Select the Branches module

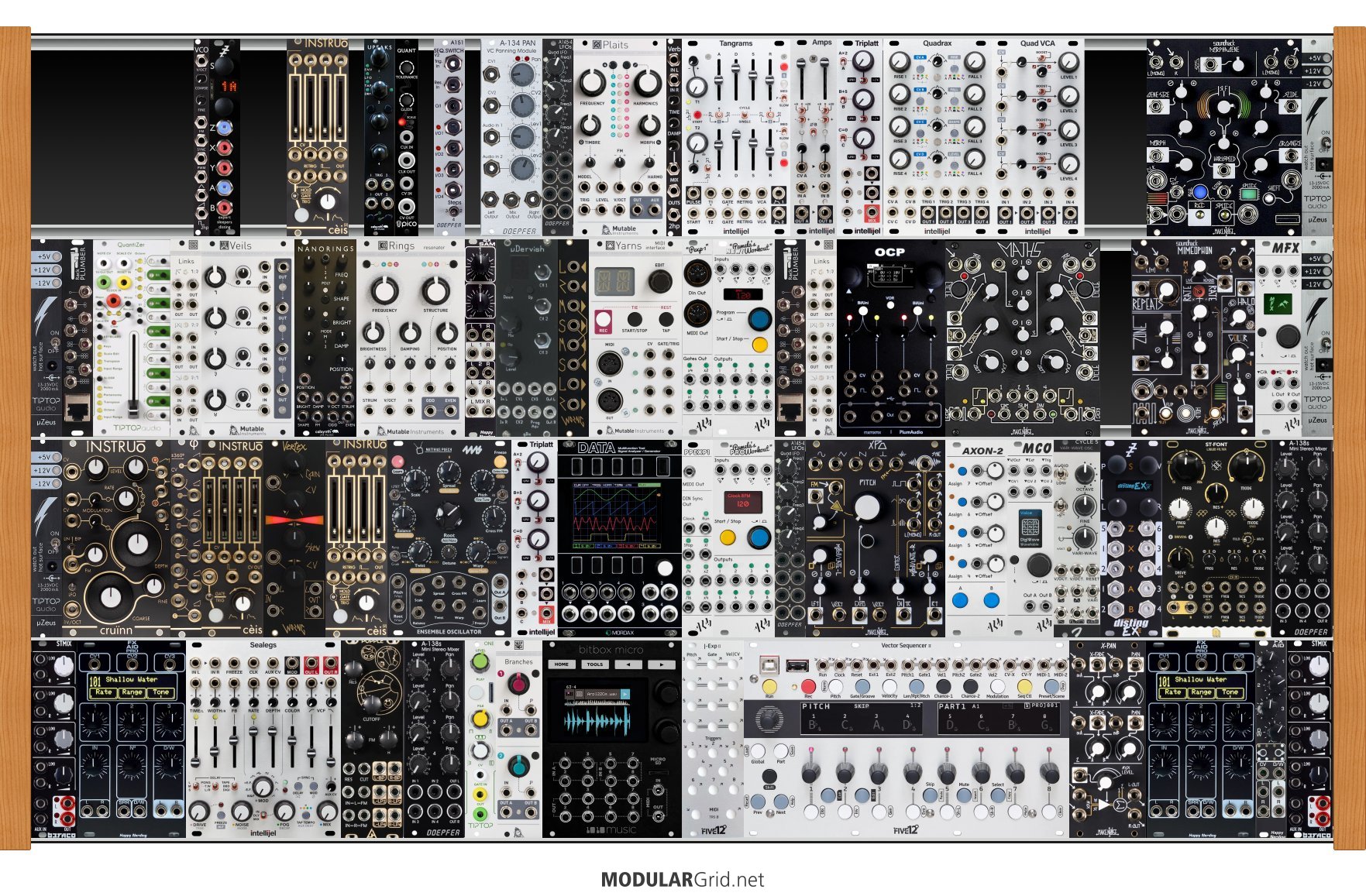click(x=519, y=739)
